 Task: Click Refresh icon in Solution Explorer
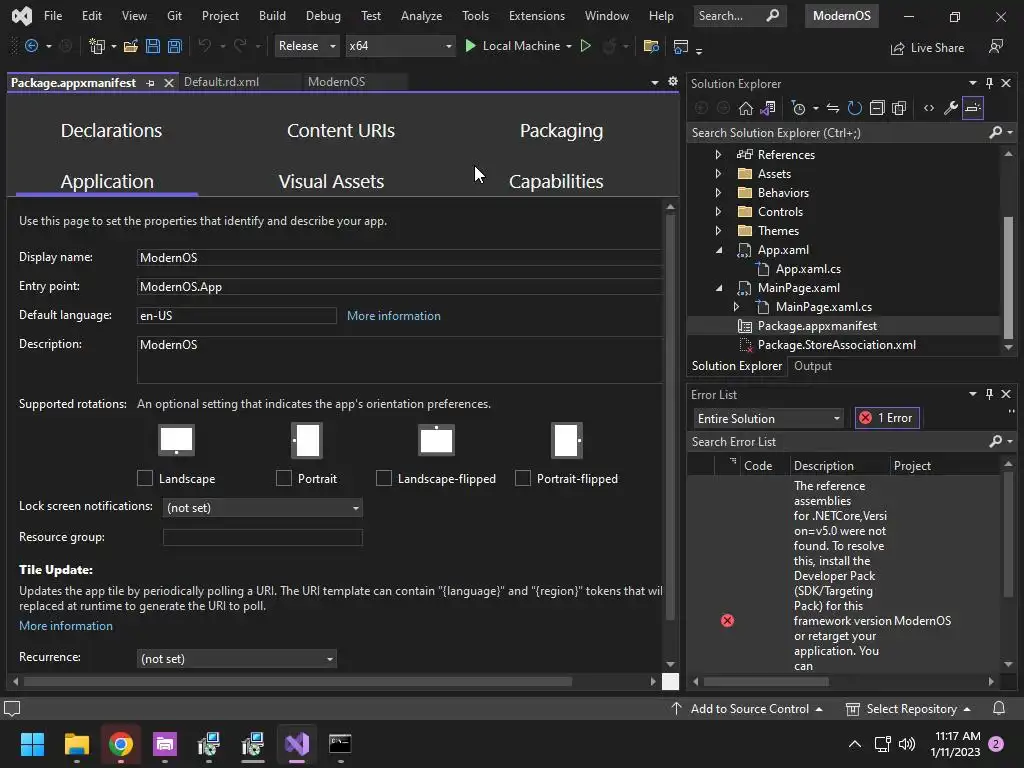pyautogui.click(x=855, y=108)
